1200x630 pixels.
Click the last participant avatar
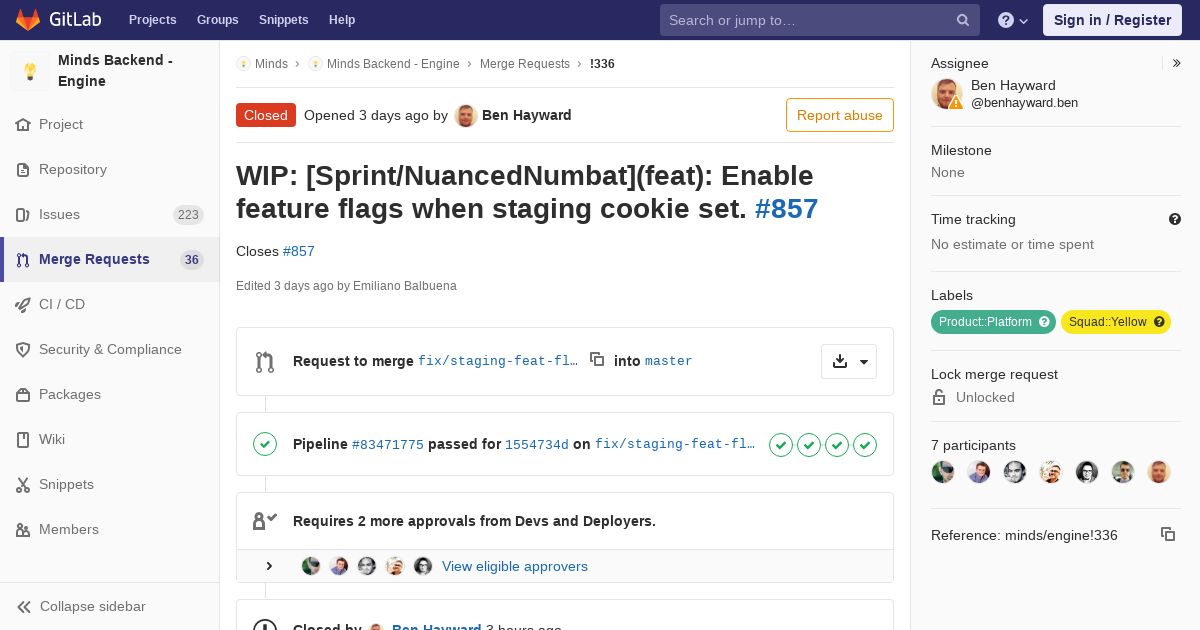pyautogui.click(x=1159, y=472)
